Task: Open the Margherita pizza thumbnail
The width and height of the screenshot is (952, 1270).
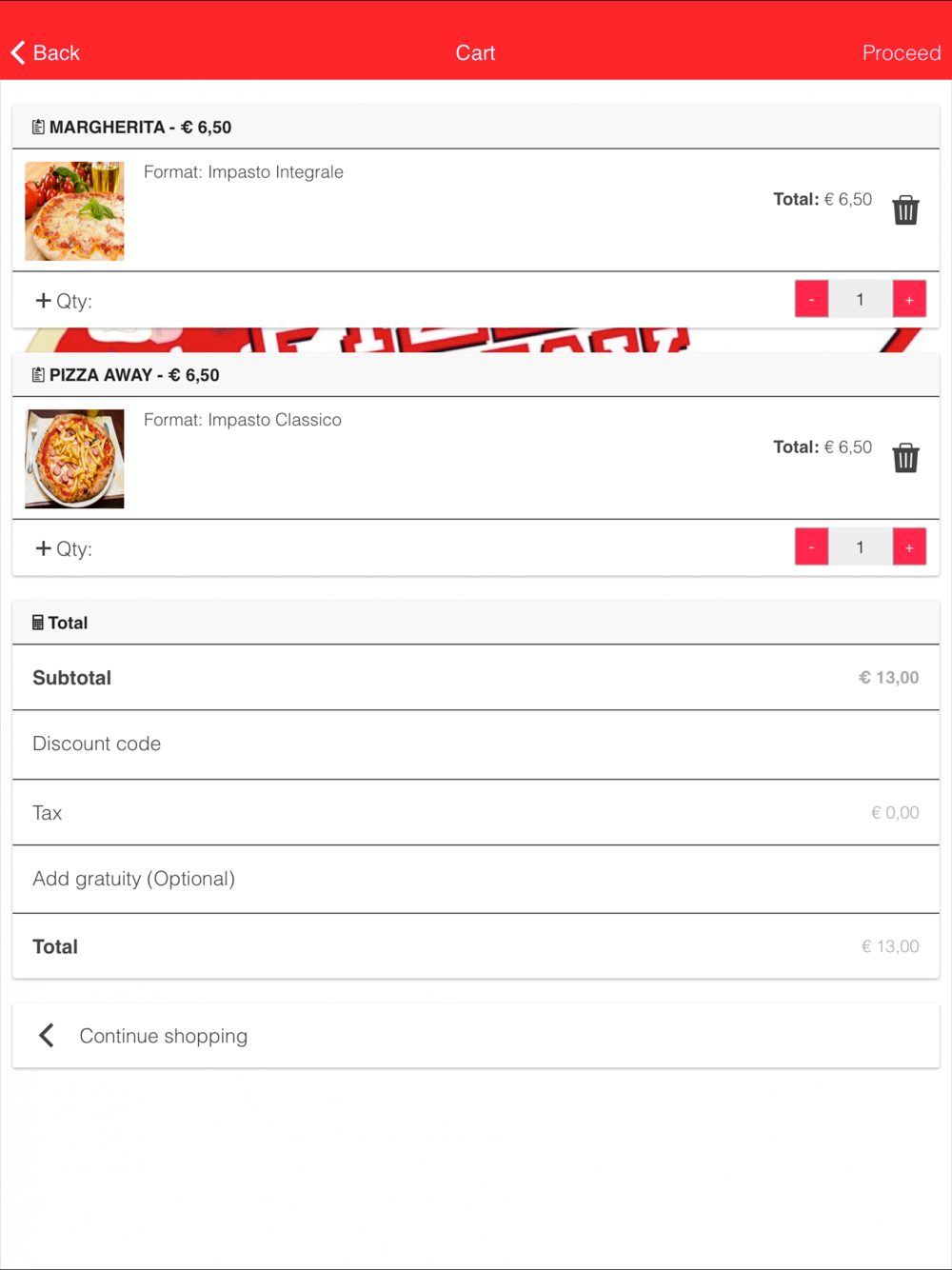Action: 74,210
